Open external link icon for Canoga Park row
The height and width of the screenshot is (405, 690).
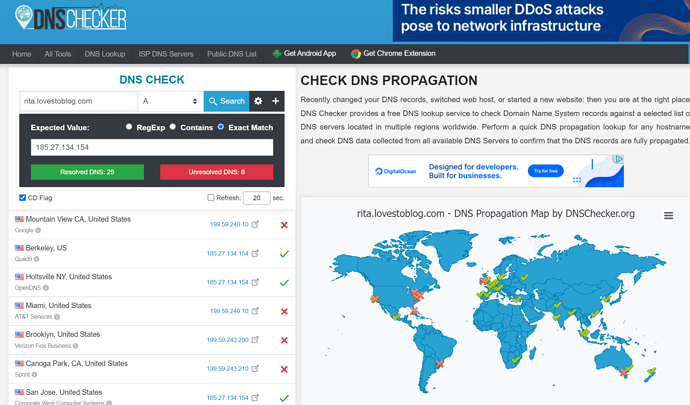click(255, 368)
